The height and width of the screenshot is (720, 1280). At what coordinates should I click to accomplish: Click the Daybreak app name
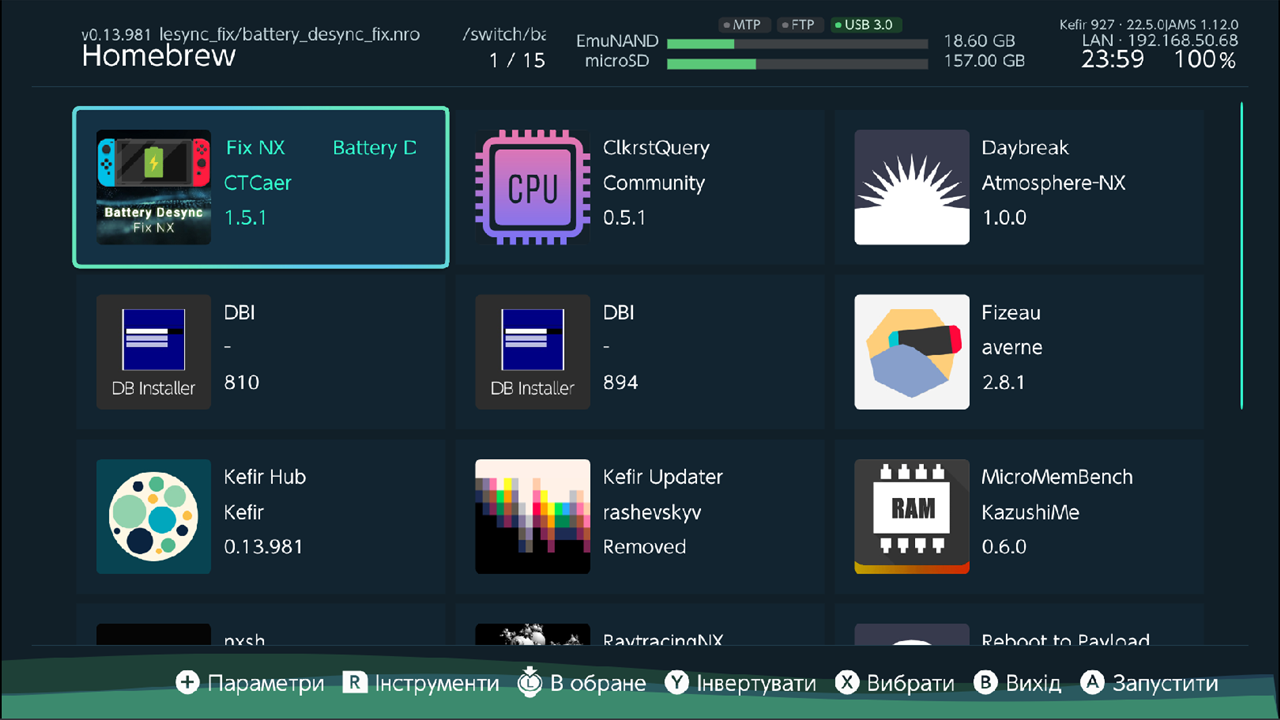coord(1025,148)
